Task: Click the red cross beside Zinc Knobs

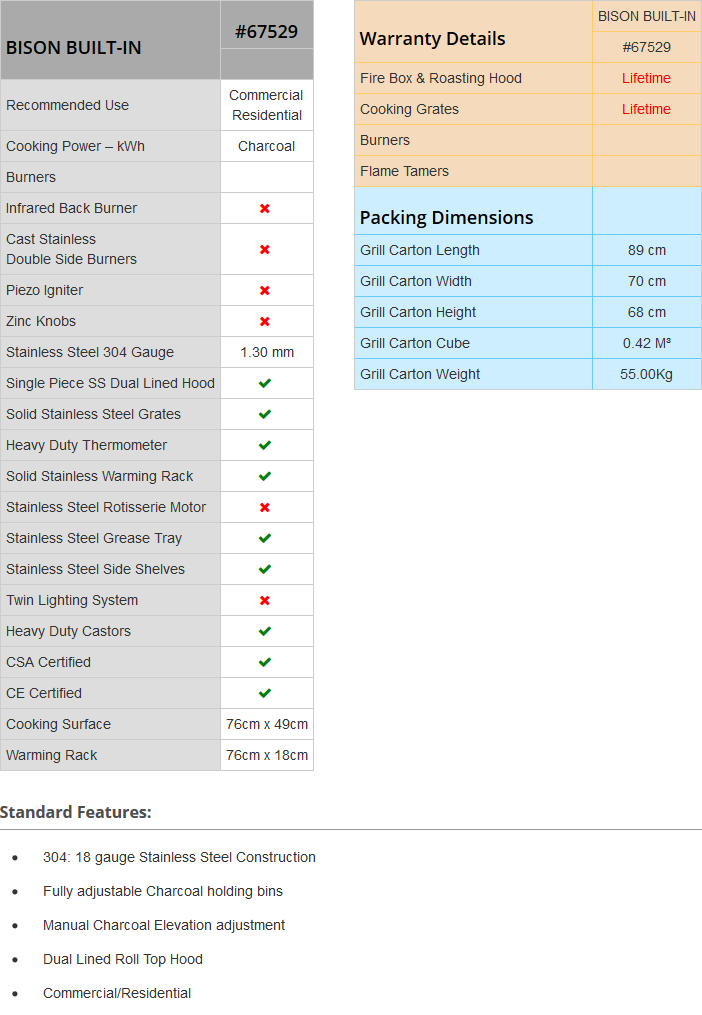Action: point(264,322)
